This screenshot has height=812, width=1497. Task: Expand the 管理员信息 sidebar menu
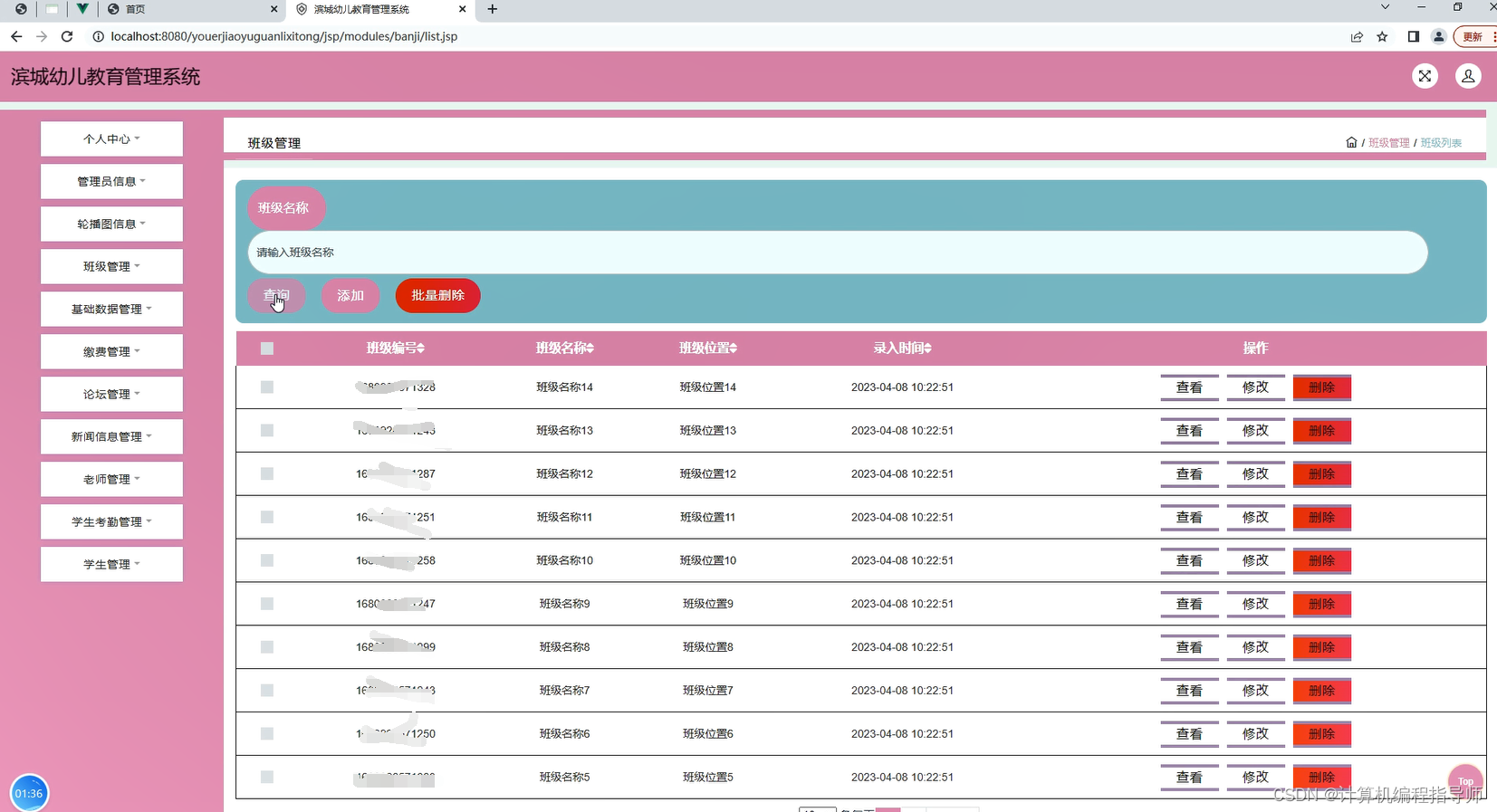(x=111, y=181)
